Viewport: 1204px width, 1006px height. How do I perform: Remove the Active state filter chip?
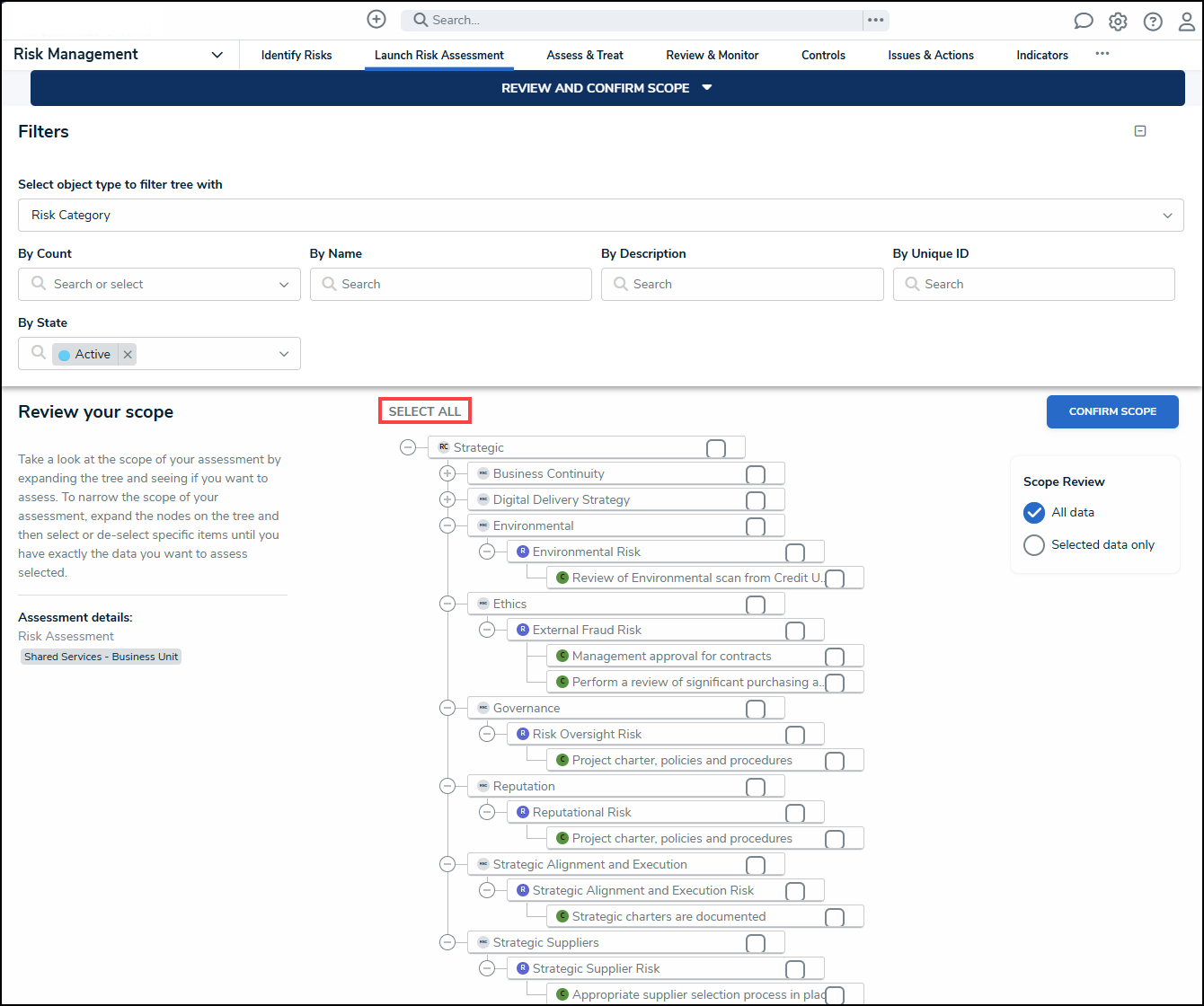(x=128, y=355)
